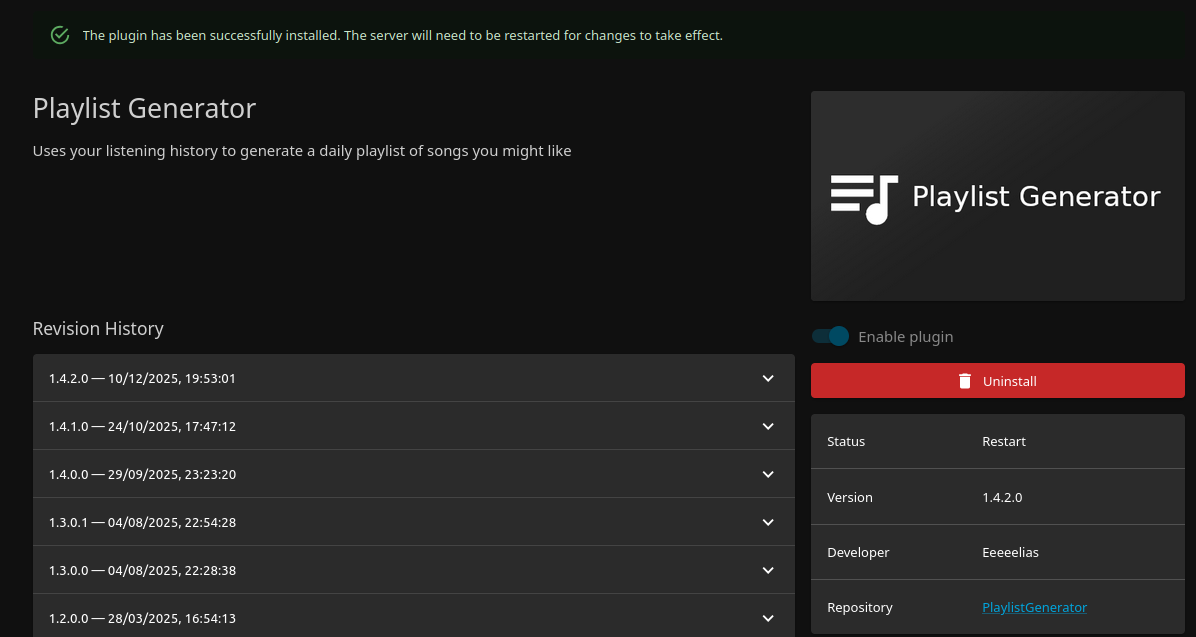1196x637 pixels.
Task: Expand revision 1.3.0.1 using its chevron
Action: 768,522
